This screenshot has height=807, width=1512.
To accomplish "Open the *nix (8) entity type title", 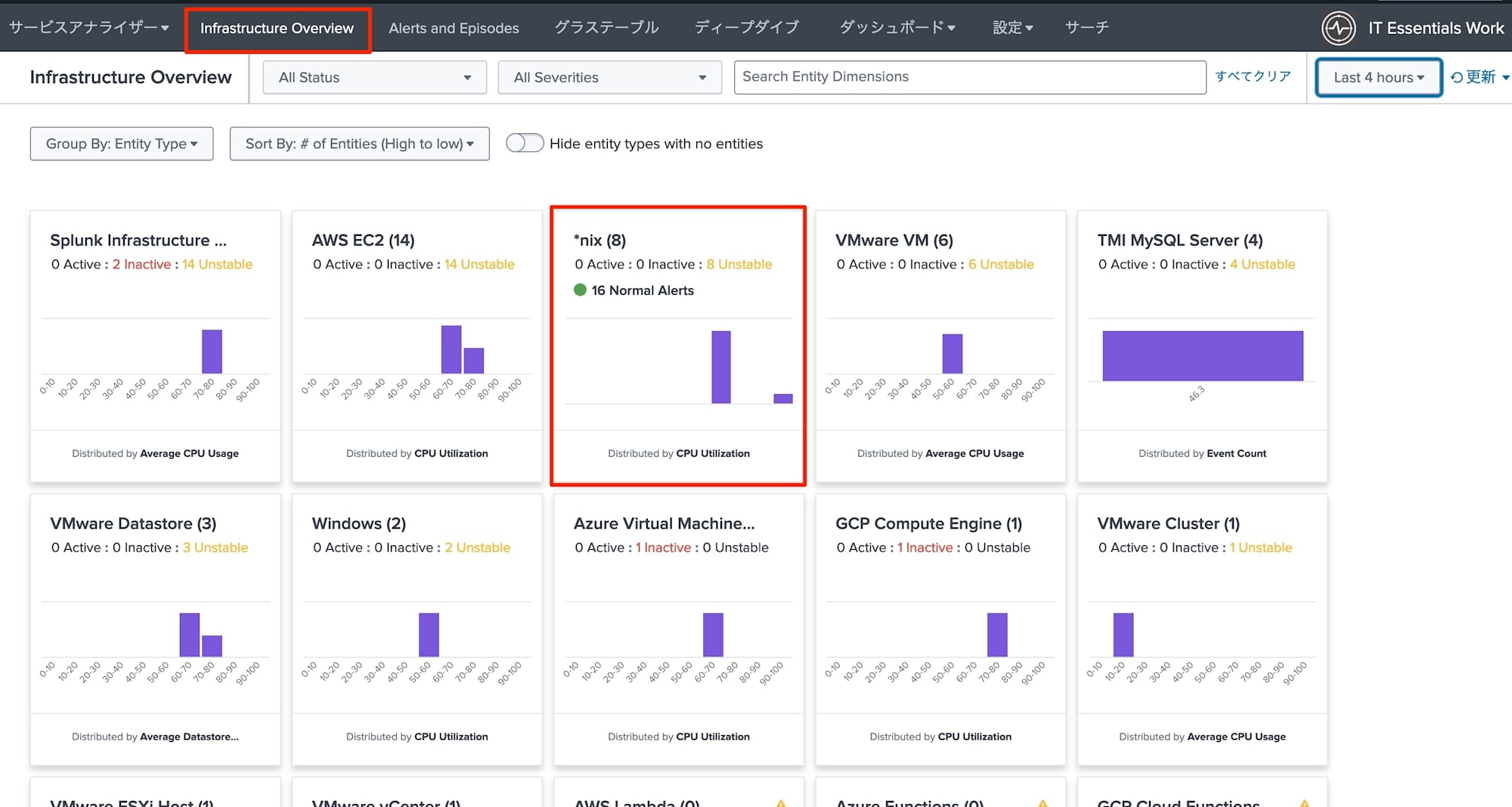I will 600,241.
